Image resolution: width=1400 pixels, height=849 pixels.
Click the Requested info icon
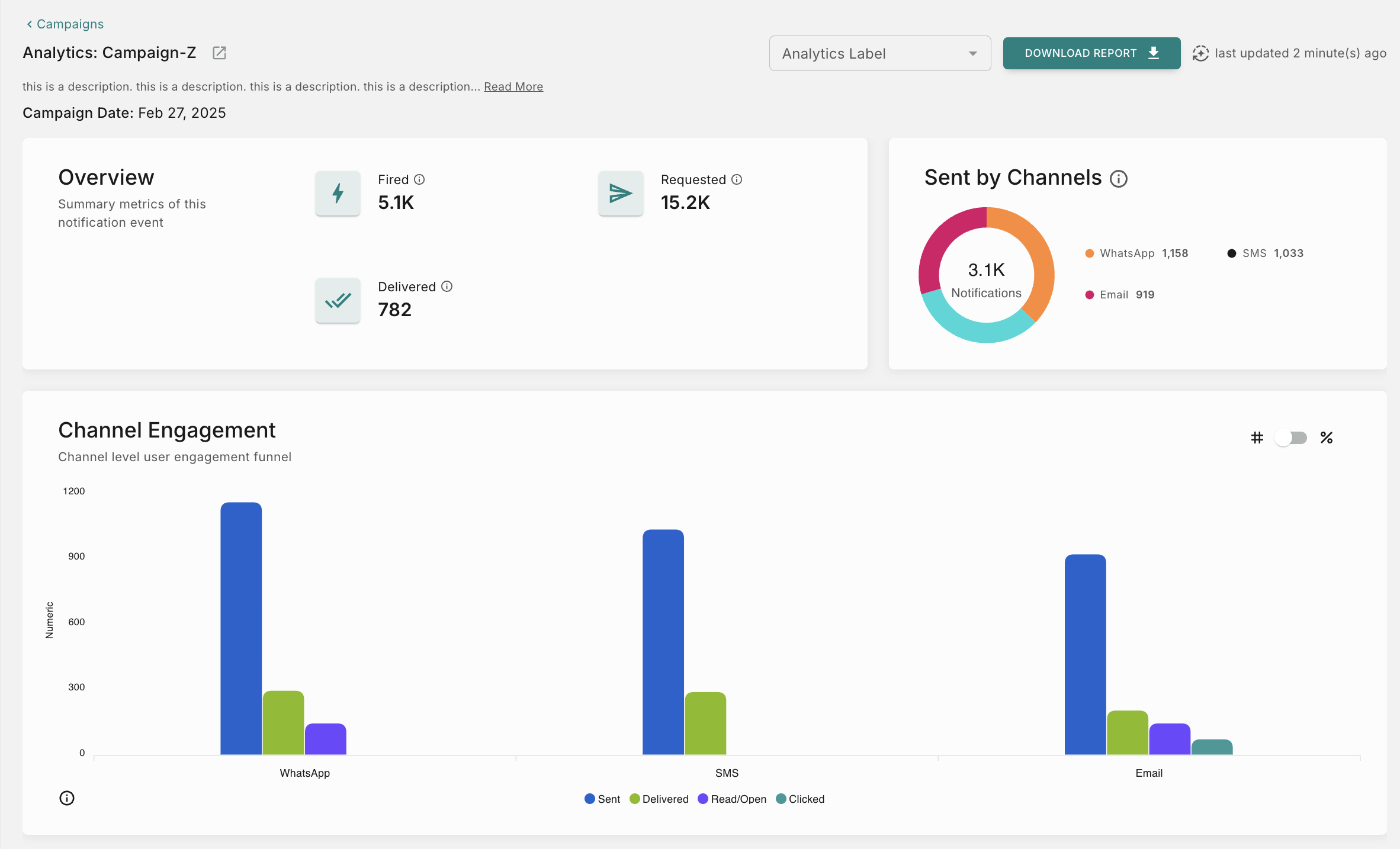(737, 179)
